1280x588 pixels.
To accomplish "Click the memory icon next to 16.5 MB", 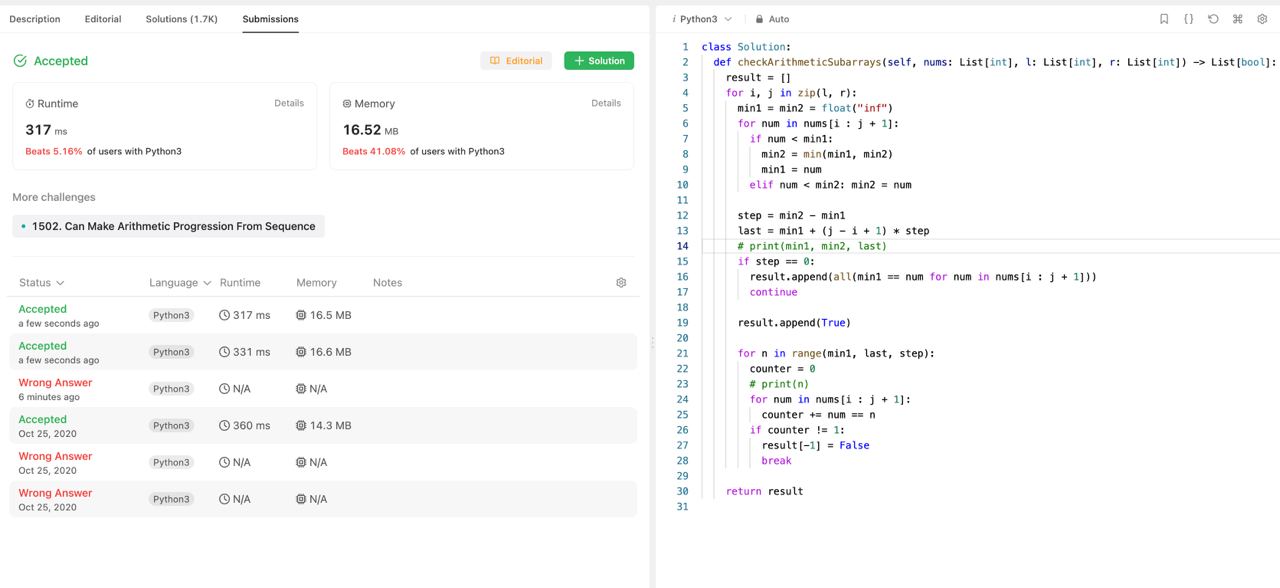I will (x=301, y=315).
